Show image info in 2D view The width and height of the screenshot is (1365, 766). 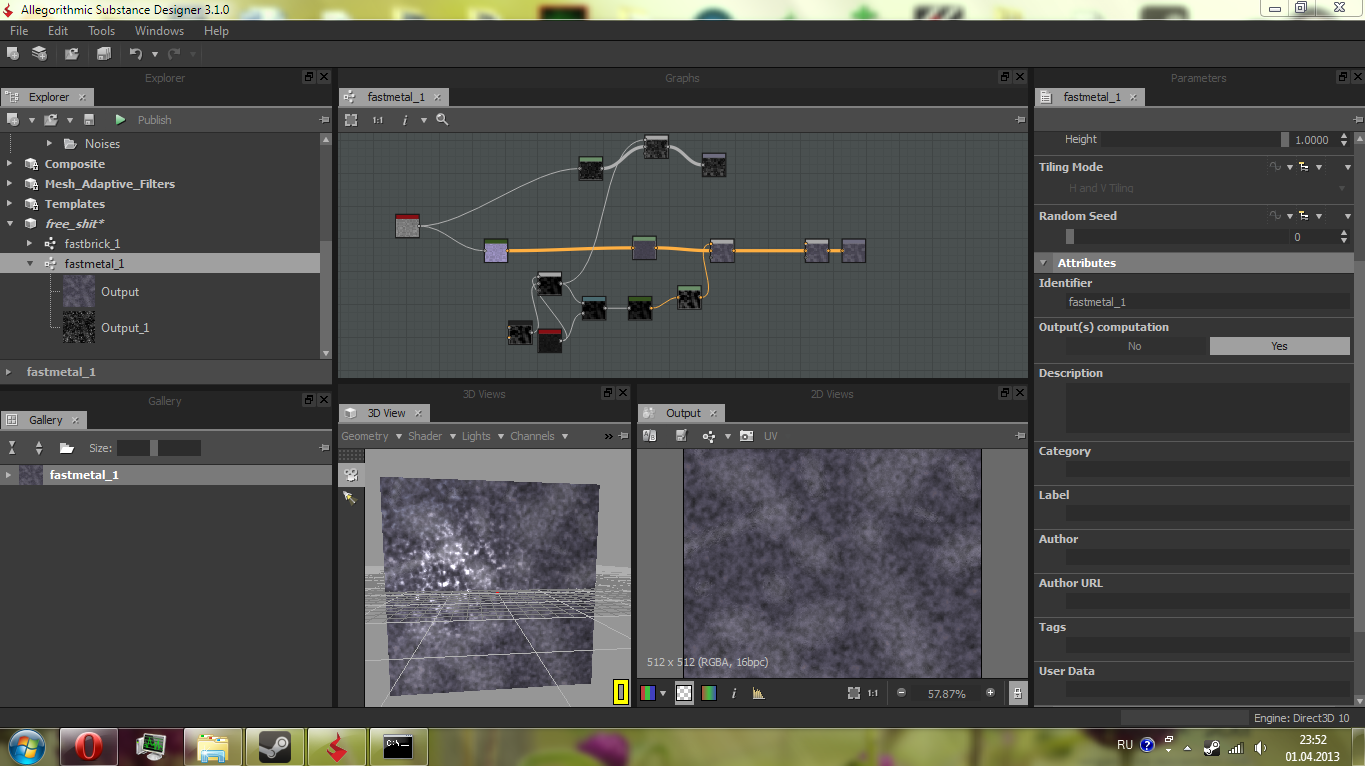(734, 693)
